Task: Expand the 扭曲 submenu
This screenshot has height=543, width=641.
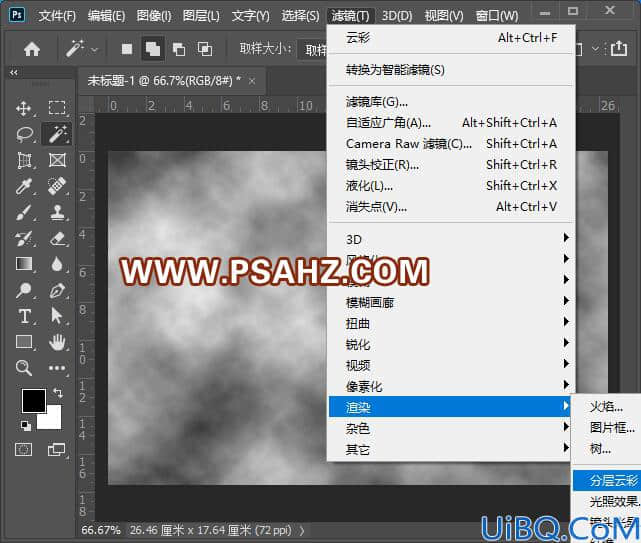Action: pyautogui.click(x=450, y=323)
